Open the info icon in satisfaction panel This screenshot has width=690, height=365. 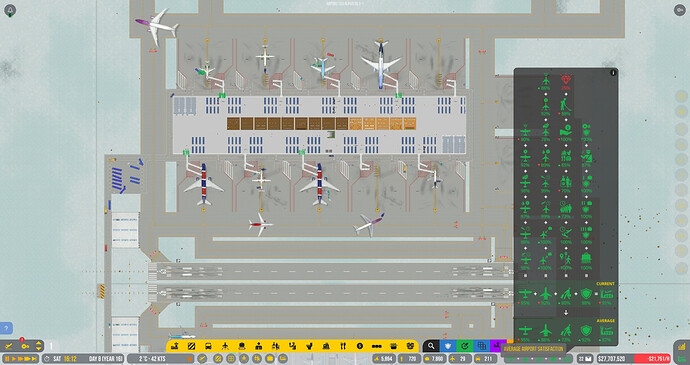tap(613, 73)
